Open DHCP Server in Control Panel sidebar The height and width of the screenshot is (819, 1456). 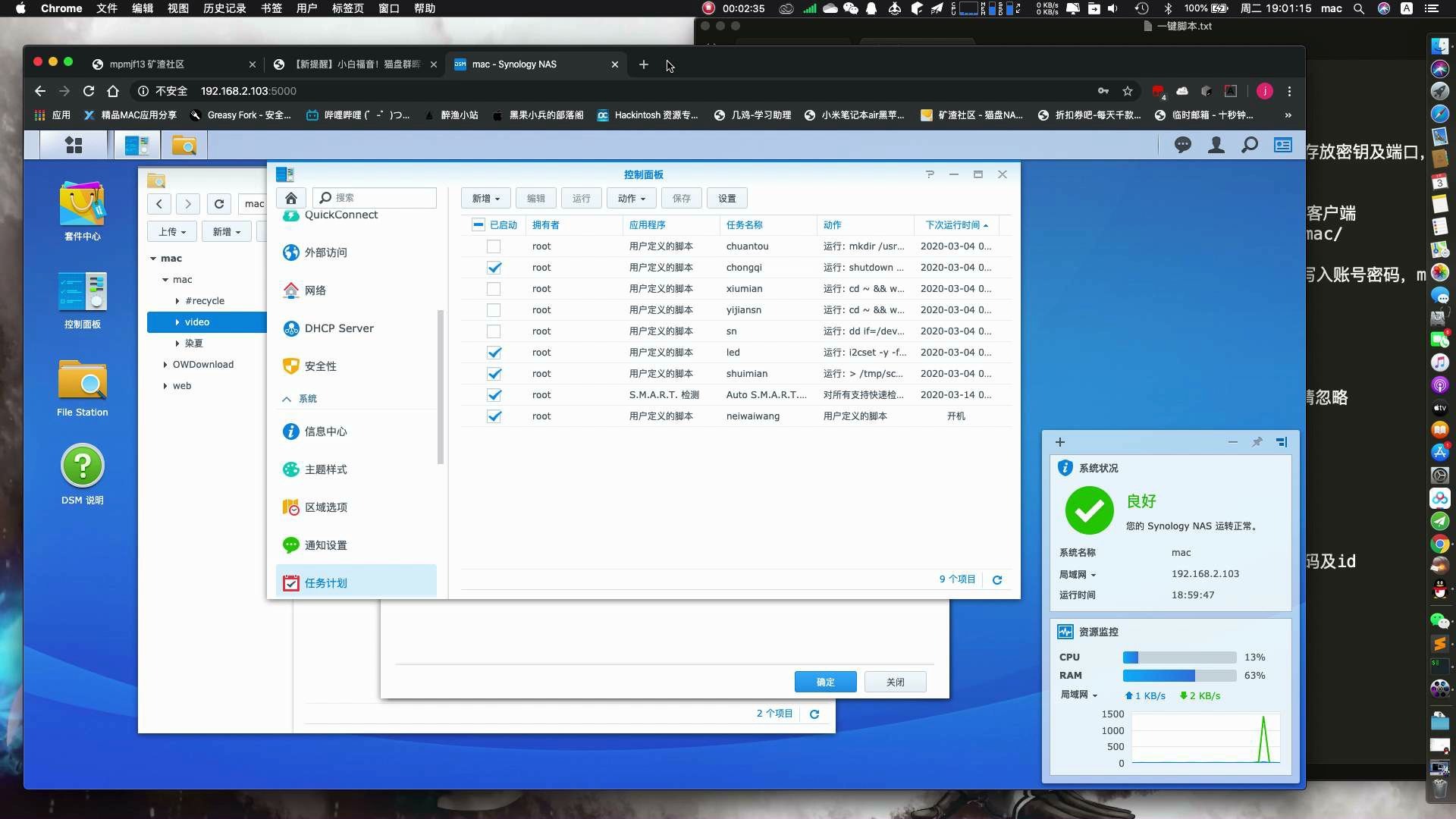356,328
